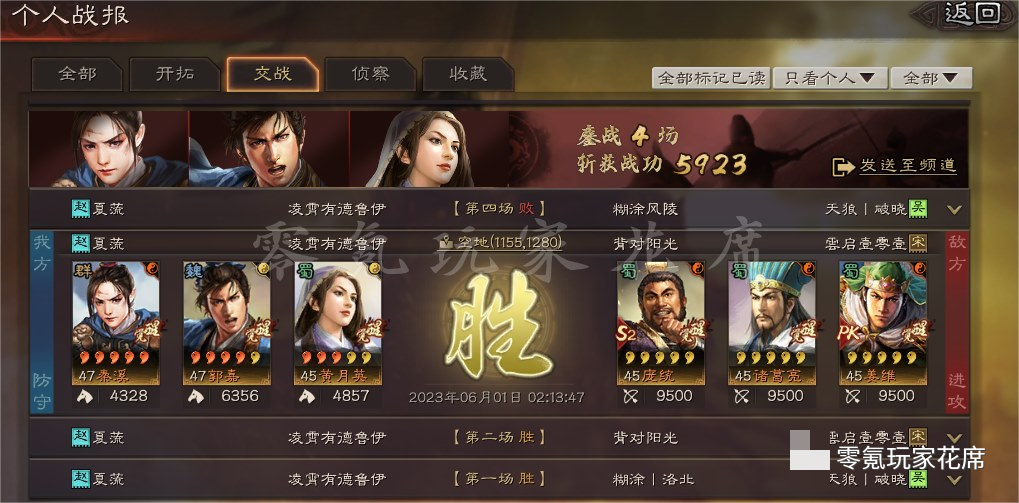
Task: Expand the 第四场 败 battle row
Action: point(954,210)
